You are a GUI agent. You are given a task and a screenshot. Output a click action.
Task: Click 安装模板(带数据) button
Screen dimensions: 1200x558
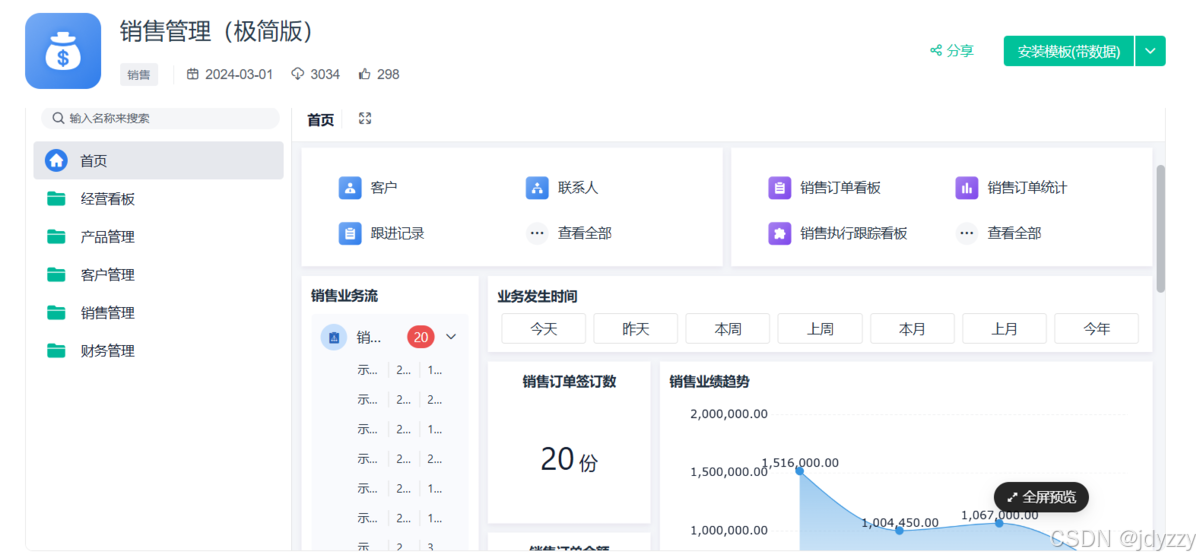pos(1069,51)
